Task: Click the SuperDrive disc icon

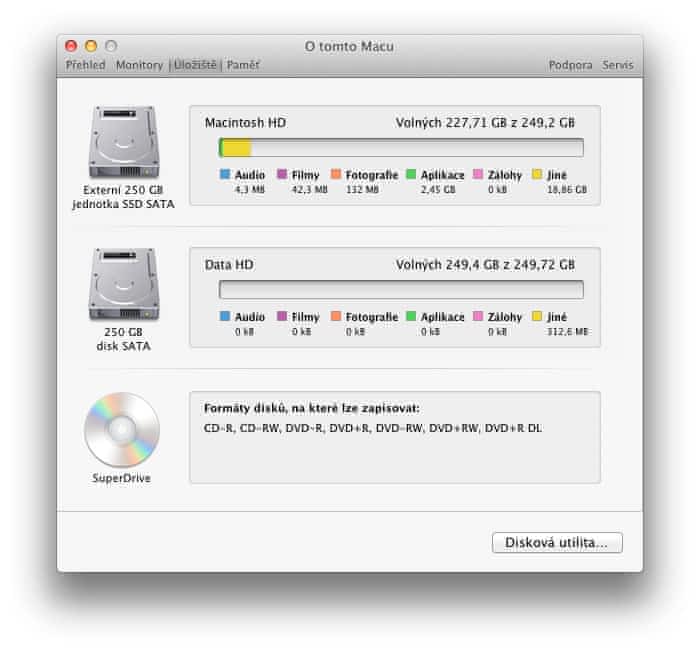Action: coord(122,430)
